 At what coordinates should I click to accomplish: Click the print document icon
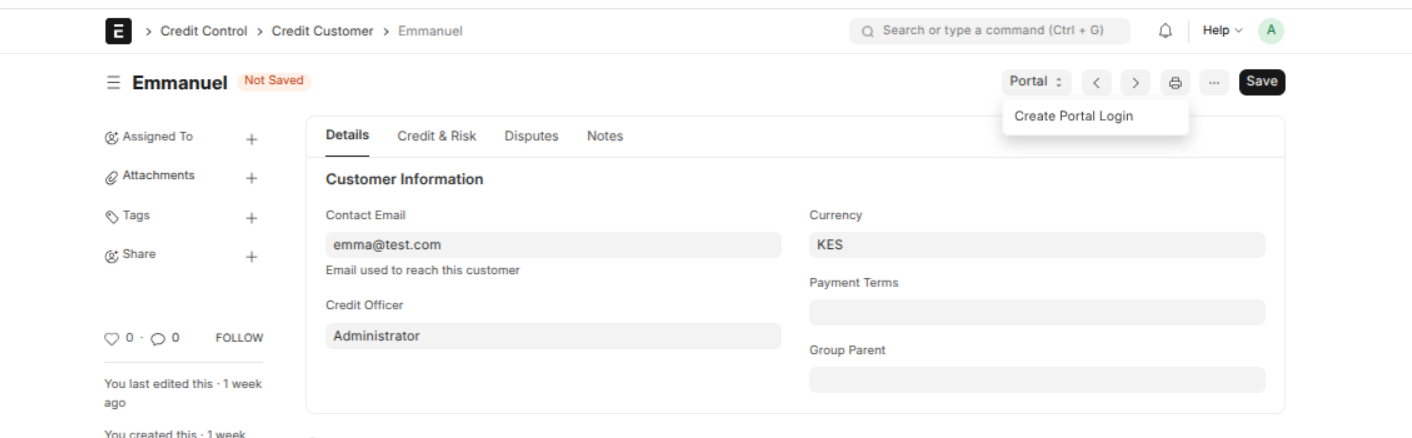point(1175,82)
